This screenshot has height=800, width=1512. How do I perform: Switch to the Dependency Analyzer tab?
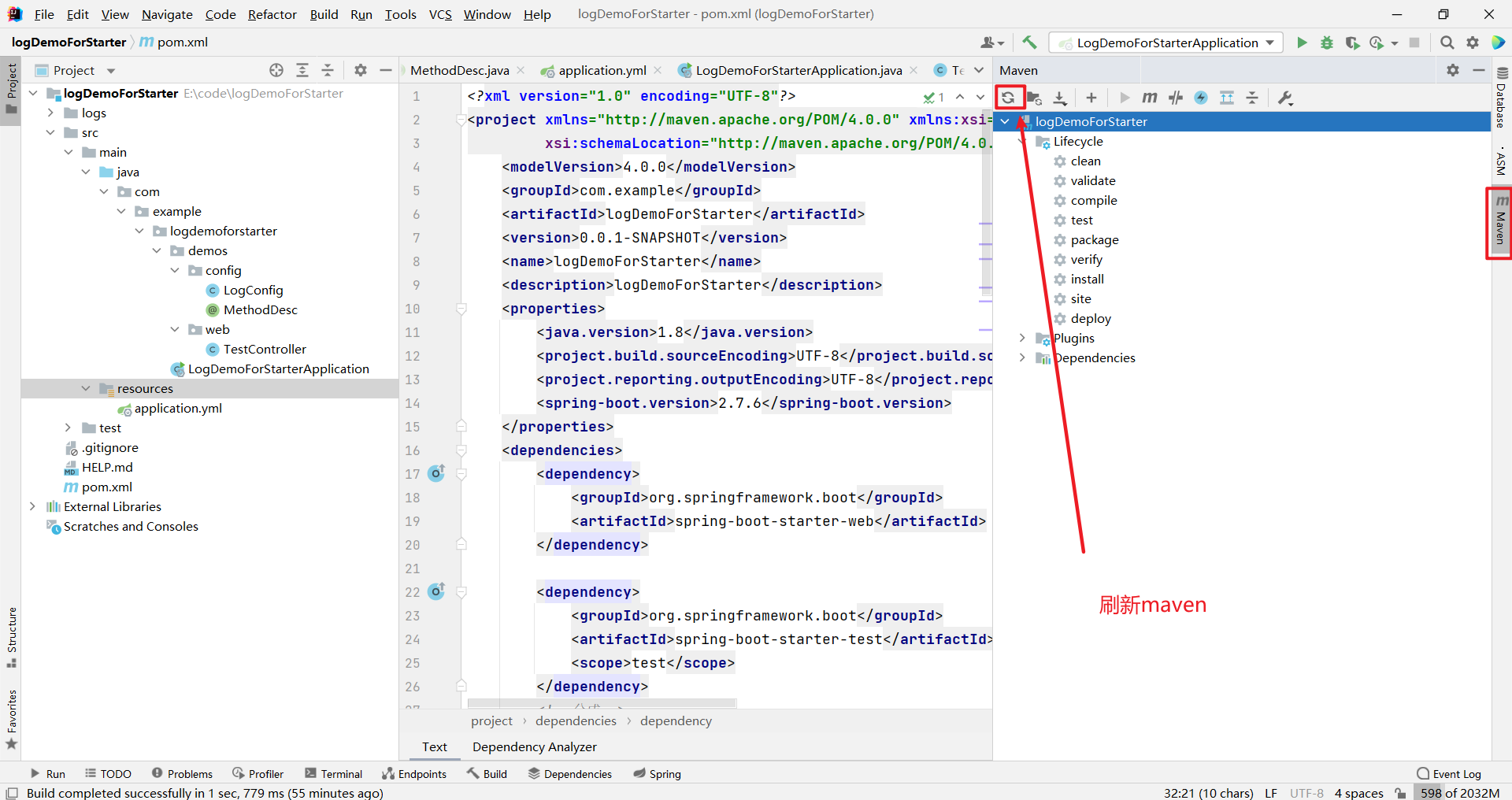[x=534, y=746]
